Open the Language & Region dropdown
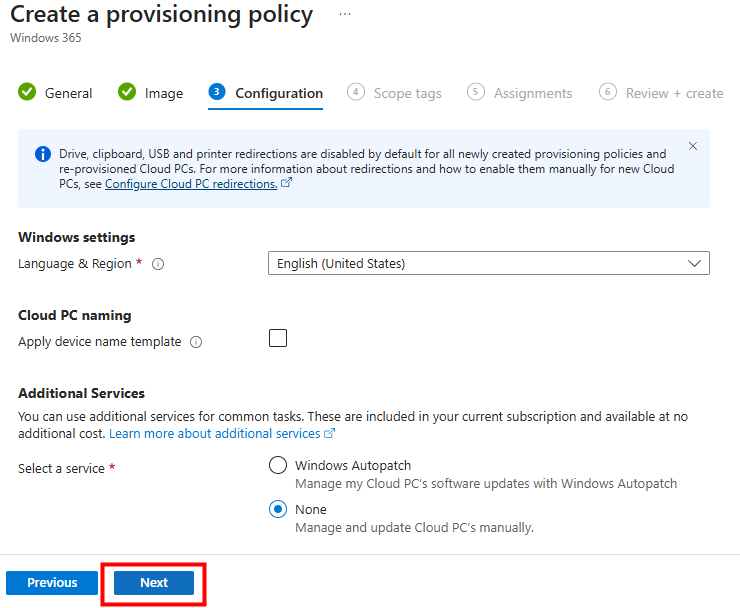 pyautogui.click(x=489, y=264)
